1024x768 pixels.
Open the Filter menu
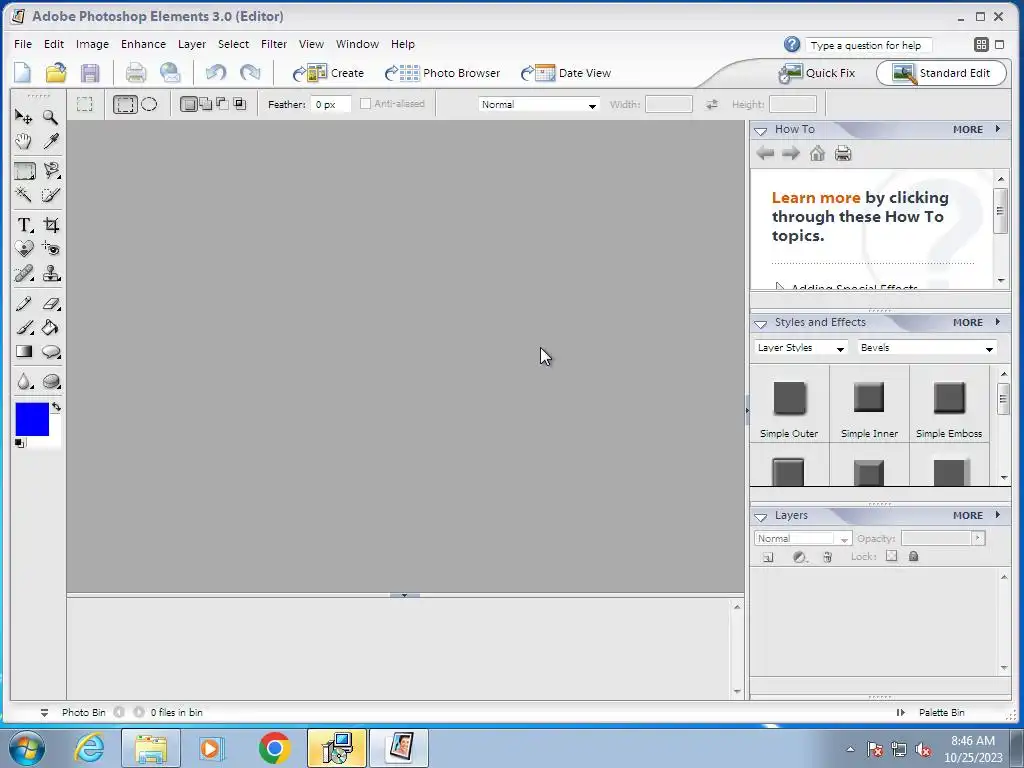274,44
